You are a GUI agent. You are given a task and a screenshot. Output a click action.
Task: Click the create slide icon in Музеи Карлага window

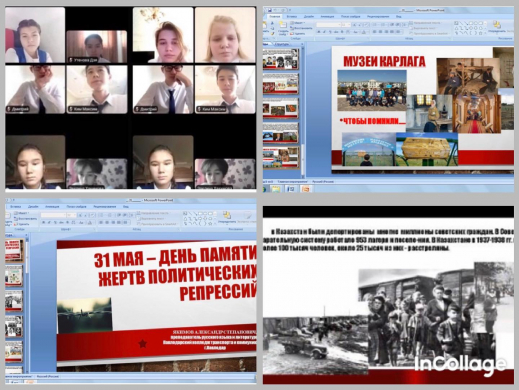tap(284, 25)
